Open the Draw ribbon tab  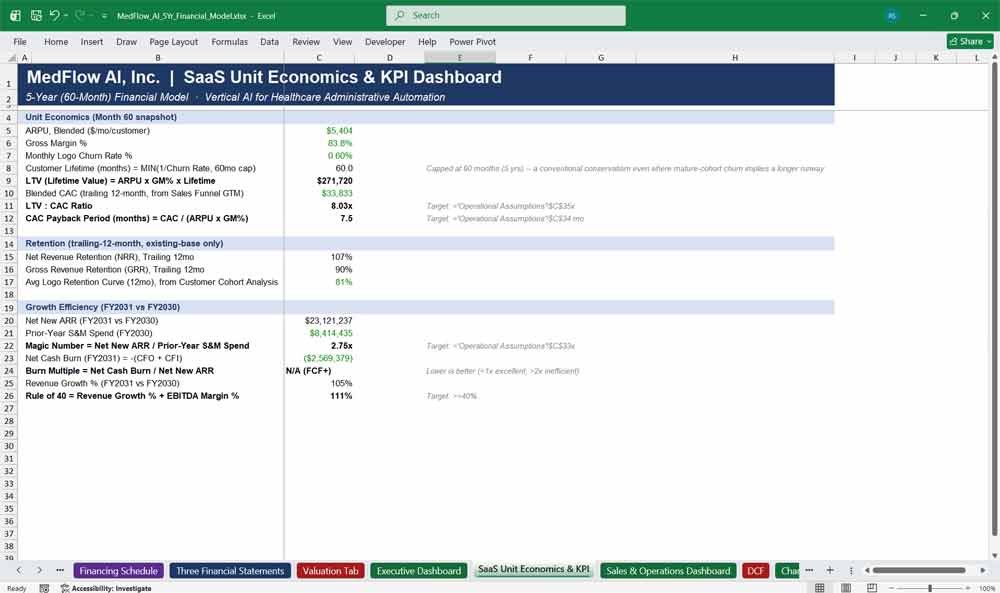[126, 41]
